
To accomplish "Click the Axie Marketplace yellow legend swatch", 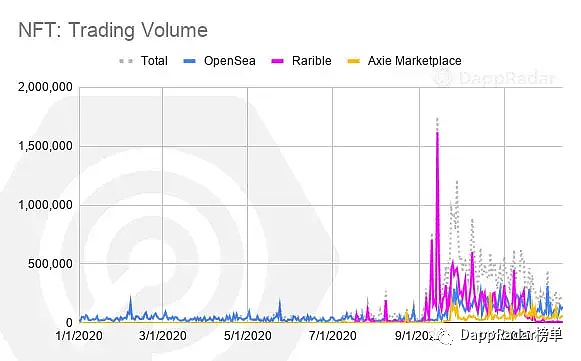I will [353, 61].
